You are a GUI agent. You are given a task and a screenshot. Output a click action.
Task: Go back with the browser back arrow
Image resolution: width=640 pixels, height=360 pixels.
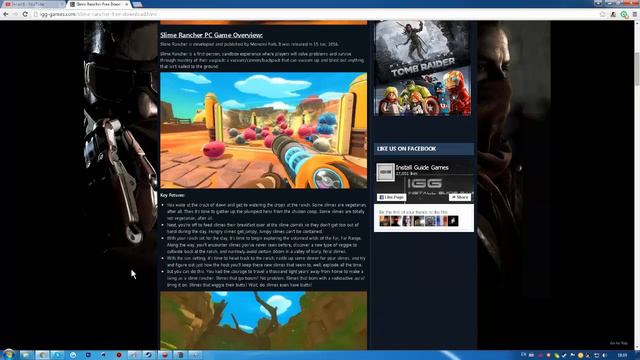click(6, 14)
